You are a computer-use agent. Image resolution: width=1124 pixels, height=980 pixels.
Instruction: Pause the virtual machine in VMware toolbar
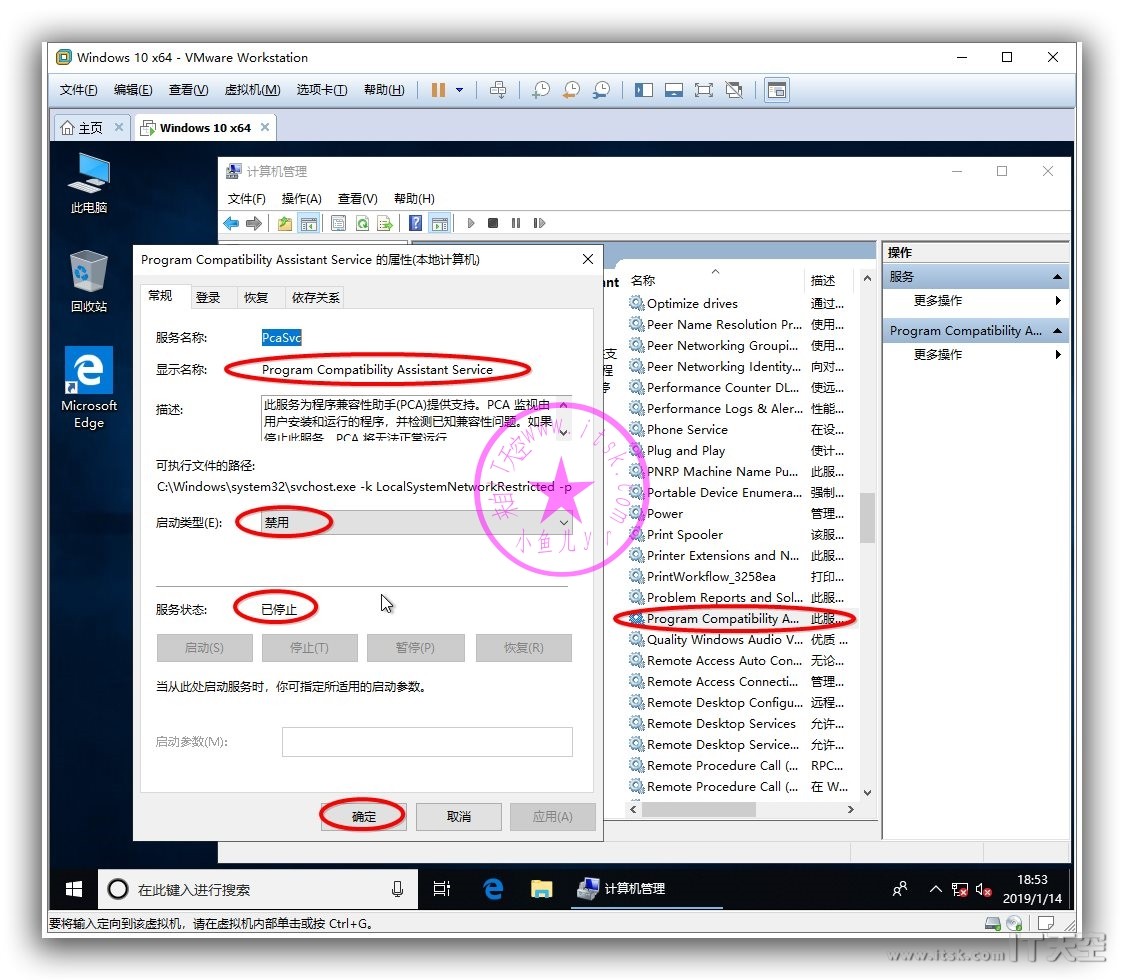(438, 90)
